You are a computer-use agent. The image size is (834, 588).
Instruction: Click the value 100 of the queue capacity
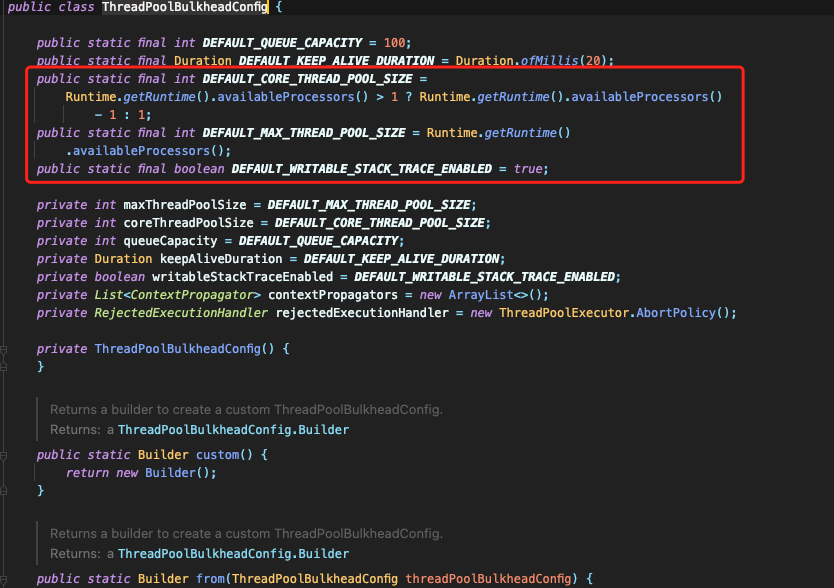[x=394, y=43]
